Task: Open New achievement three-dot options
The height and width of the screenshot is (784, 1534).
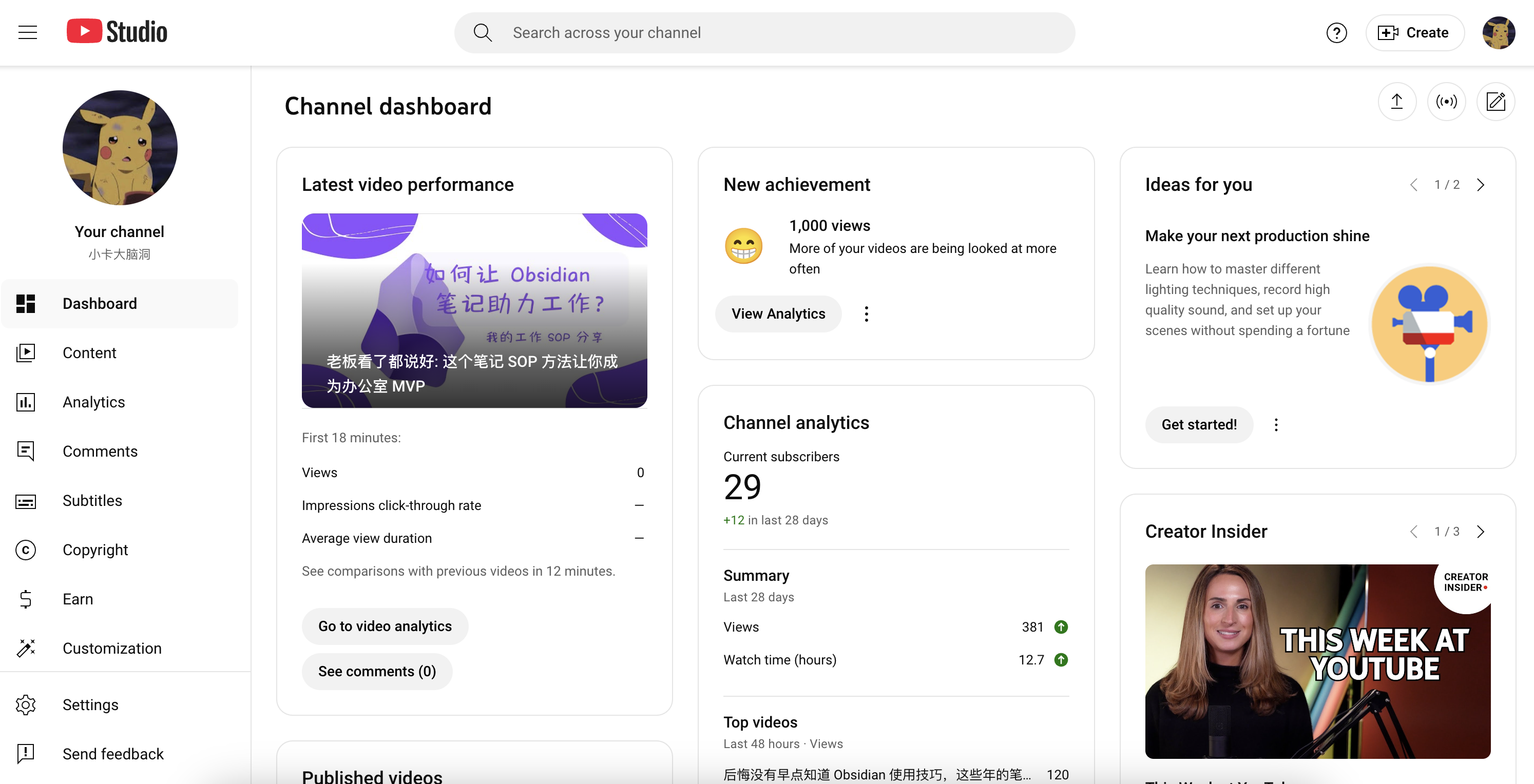Action: tap(867, 313)
